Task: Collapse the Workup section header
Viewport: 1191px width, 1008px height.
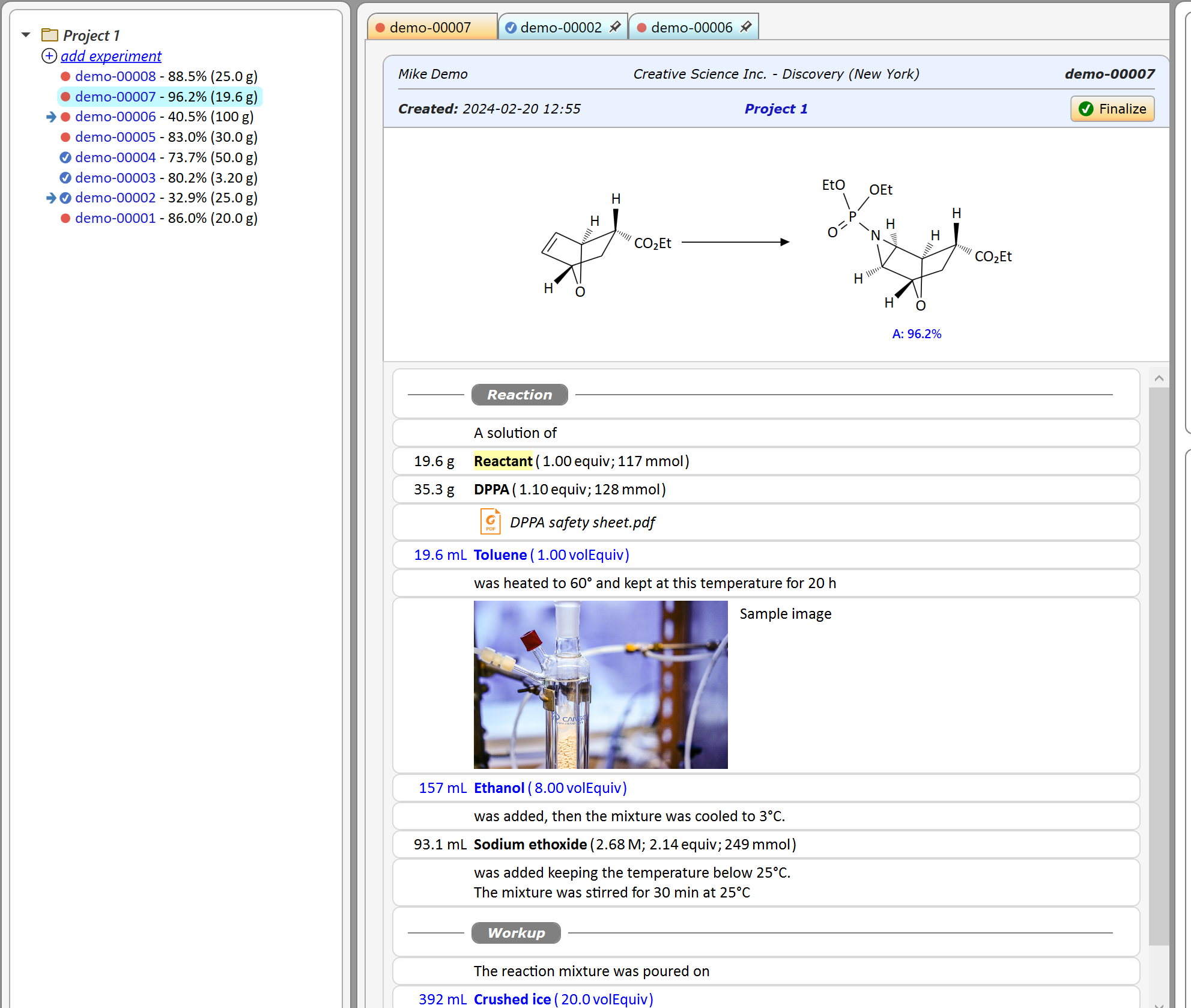Action: click(515, 933)
